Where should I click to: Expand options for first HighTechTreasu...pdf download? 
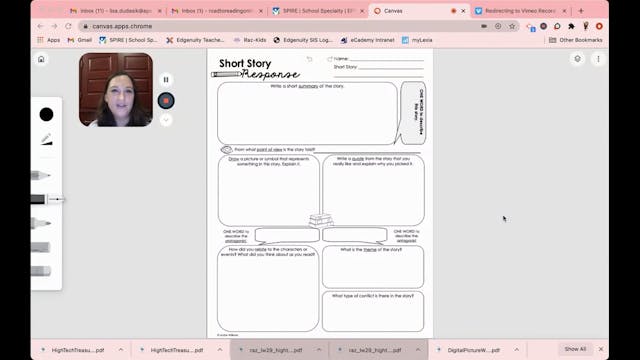pyautogui.click(x=121, y=350)
